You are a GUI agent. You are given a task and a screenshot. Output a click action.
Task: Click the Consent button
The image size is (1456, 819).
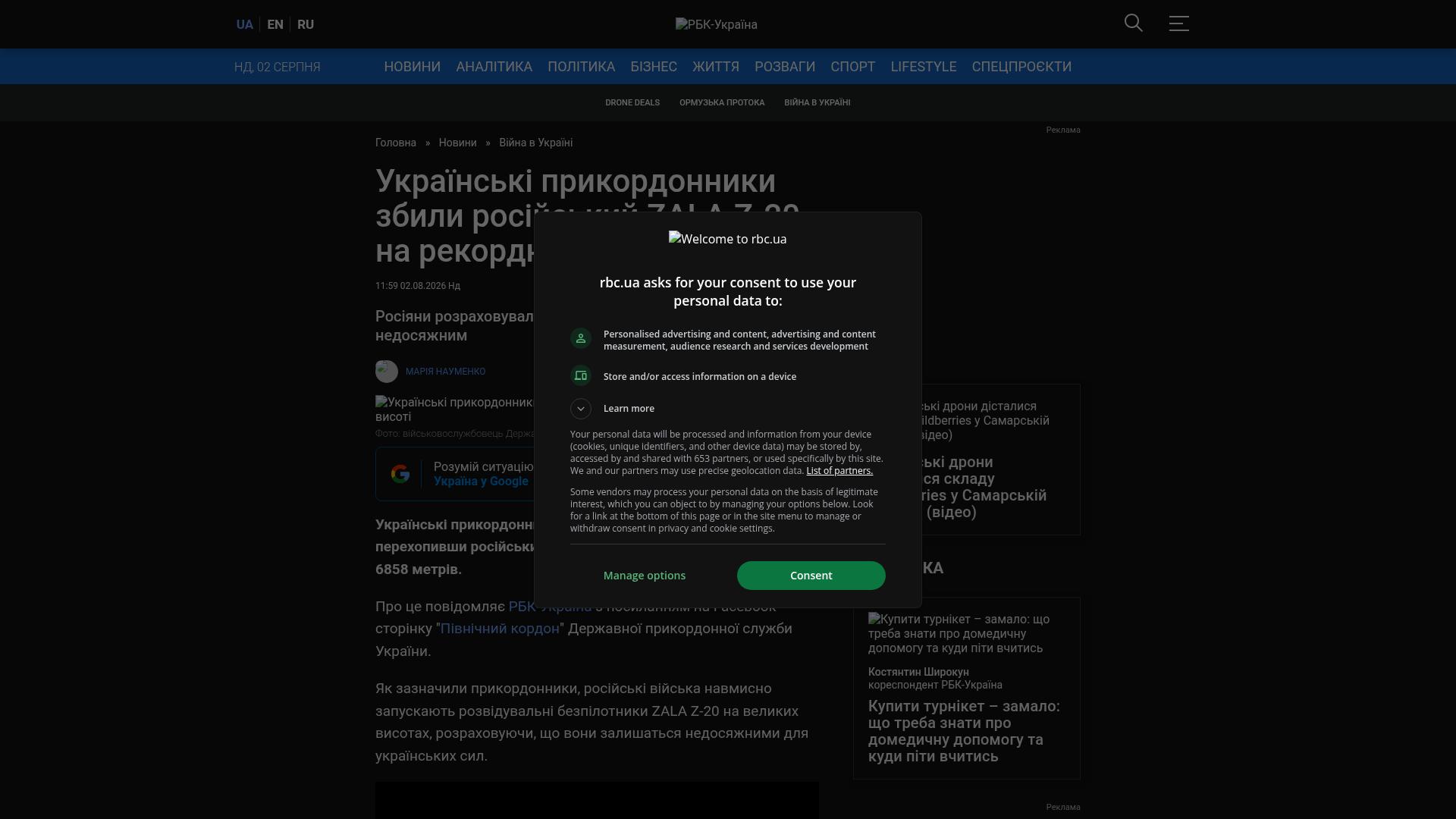[x=811, y=576]
